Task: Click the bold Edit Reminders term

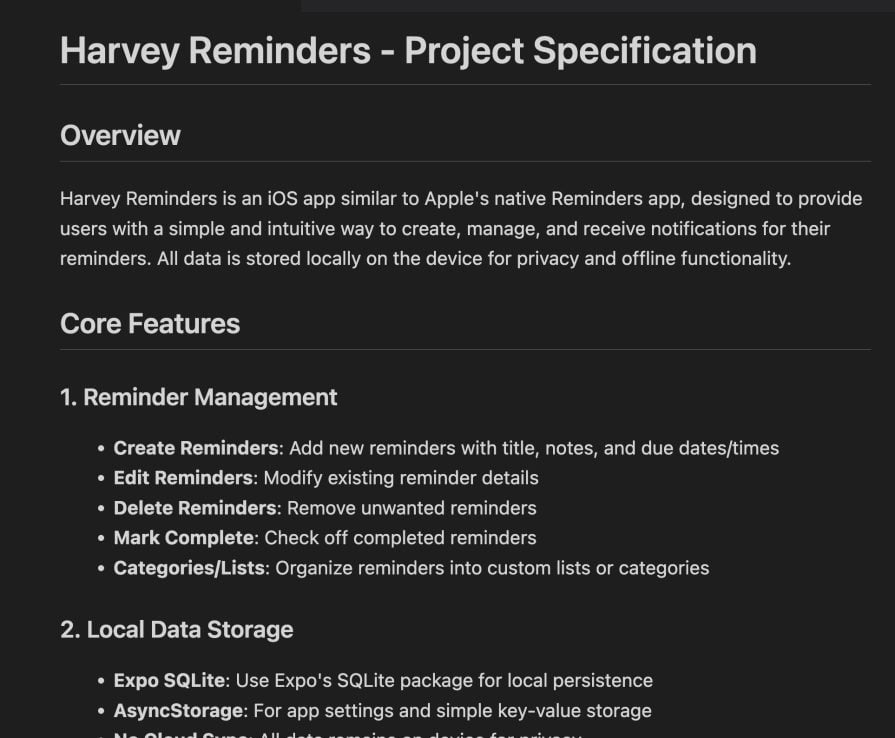Action: pos(183,478)
